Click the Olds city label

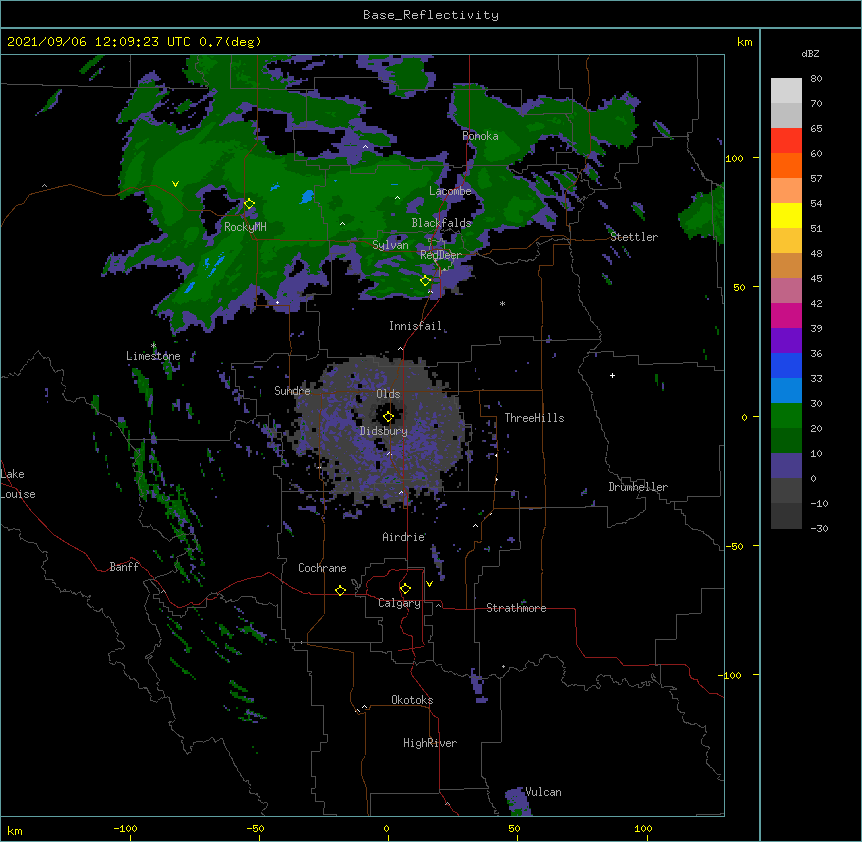click(x=388, y=394)
